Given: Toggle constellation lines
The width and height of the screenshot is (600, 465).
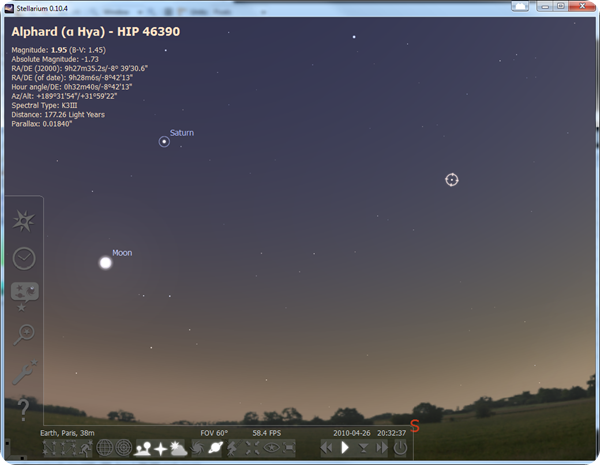Looking at the screenshot, I should (x=49, y=448).
